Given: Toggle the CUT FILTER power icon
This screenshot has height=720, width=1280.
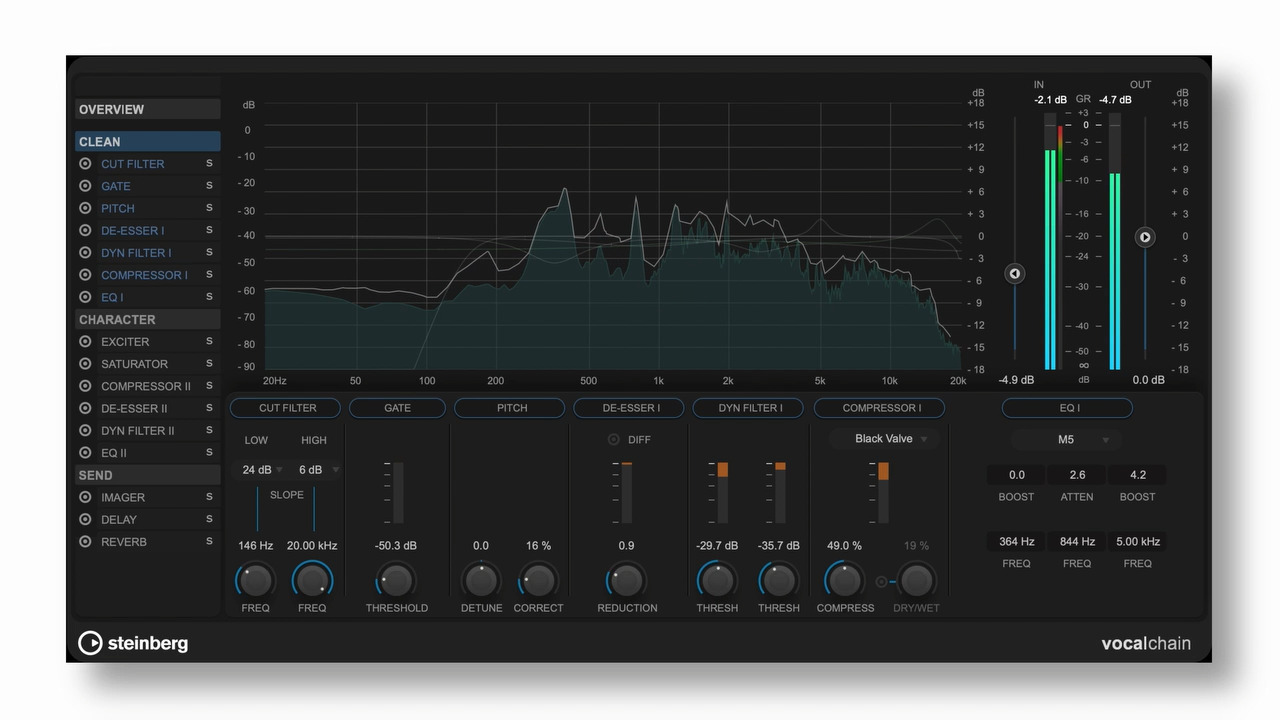Looking at the screenshot, I should coord(85,164).
